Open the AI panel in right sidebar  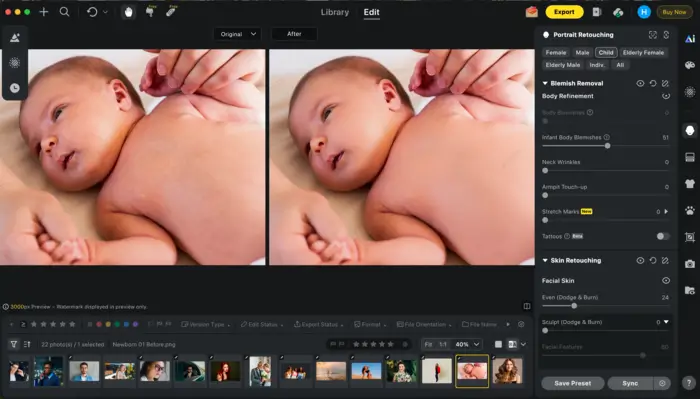690,39
